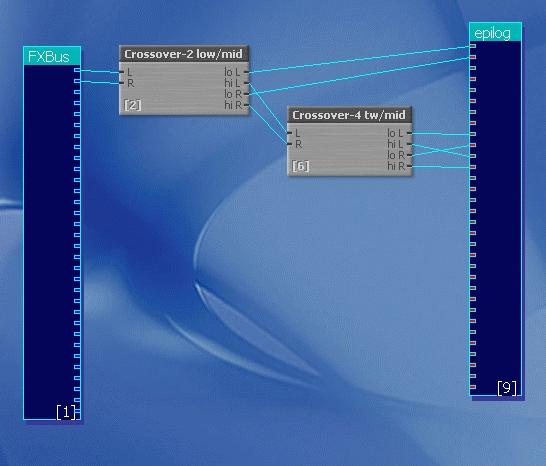Click epilog pin connected to Crossover-4 lo L
This screenshot has height=466, width=546.
473,134
